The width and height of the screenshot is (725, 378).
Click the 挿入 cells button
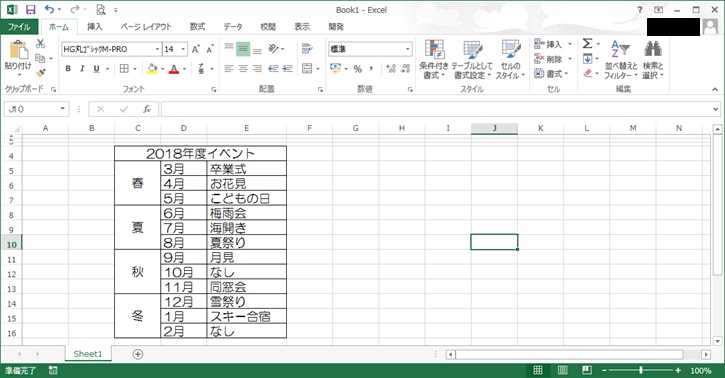pos(553,44)
